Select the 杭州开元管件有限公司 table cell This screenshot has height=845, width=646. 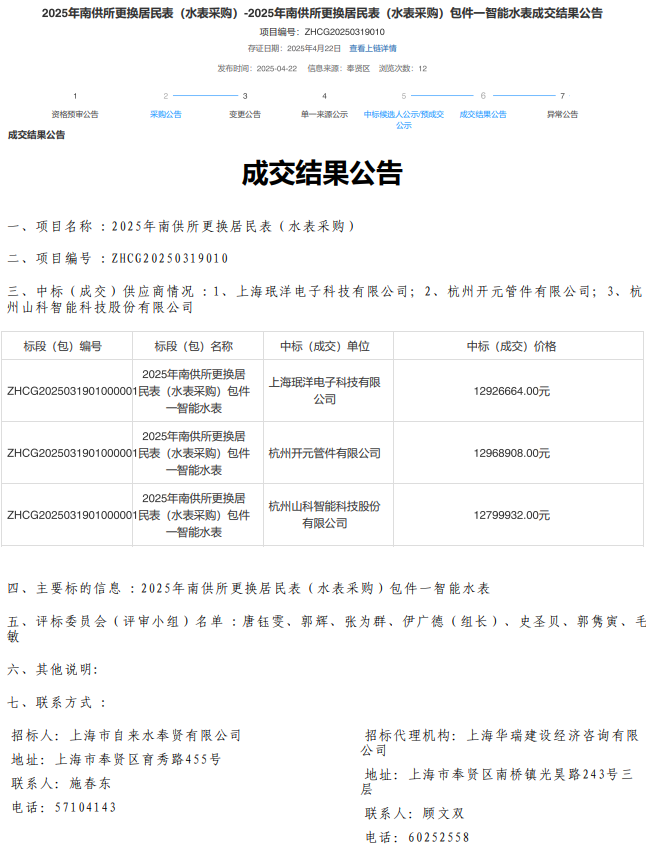click(325, 453)
